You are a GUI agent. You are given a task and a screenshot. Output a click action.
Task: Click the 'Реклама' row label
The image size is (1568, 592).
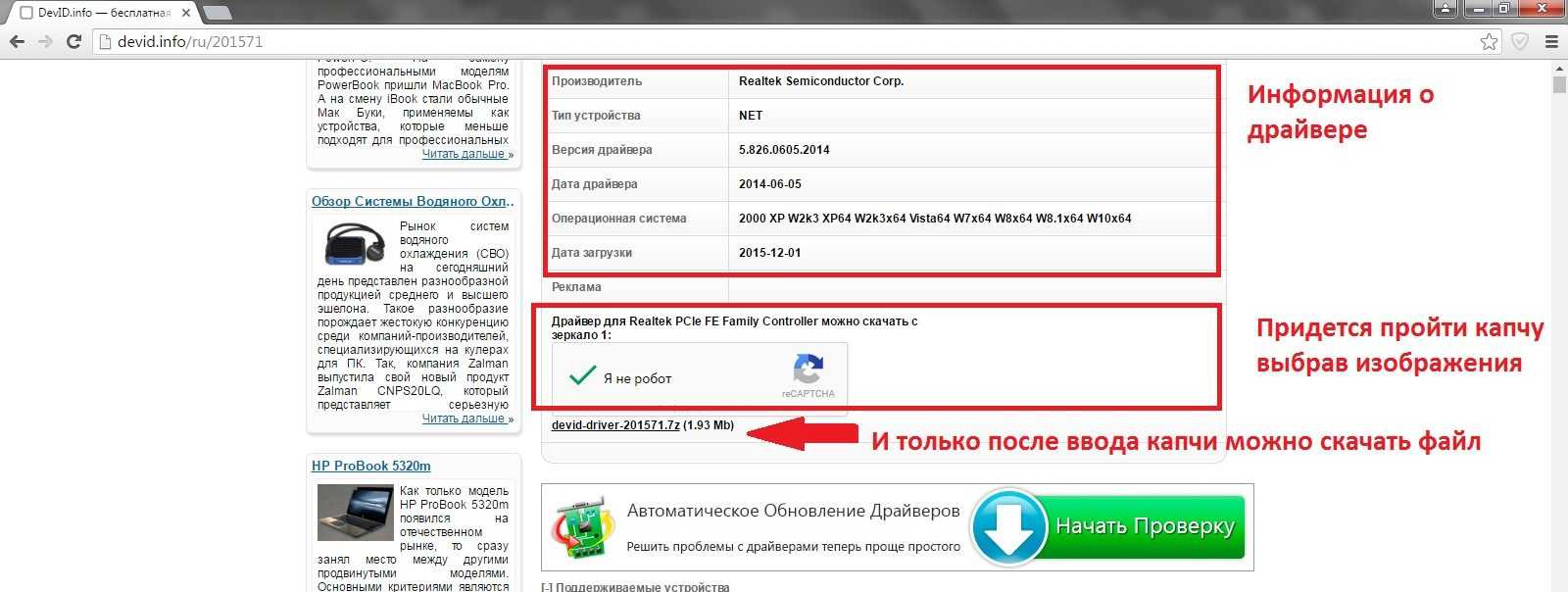(x=576, y=287)
